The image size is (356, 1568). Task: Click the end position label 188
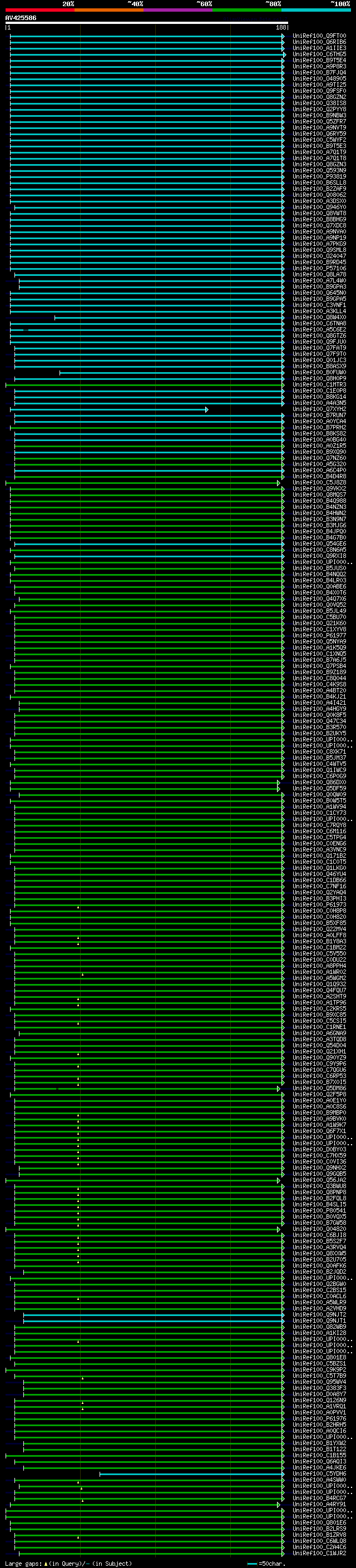(280, 27)
